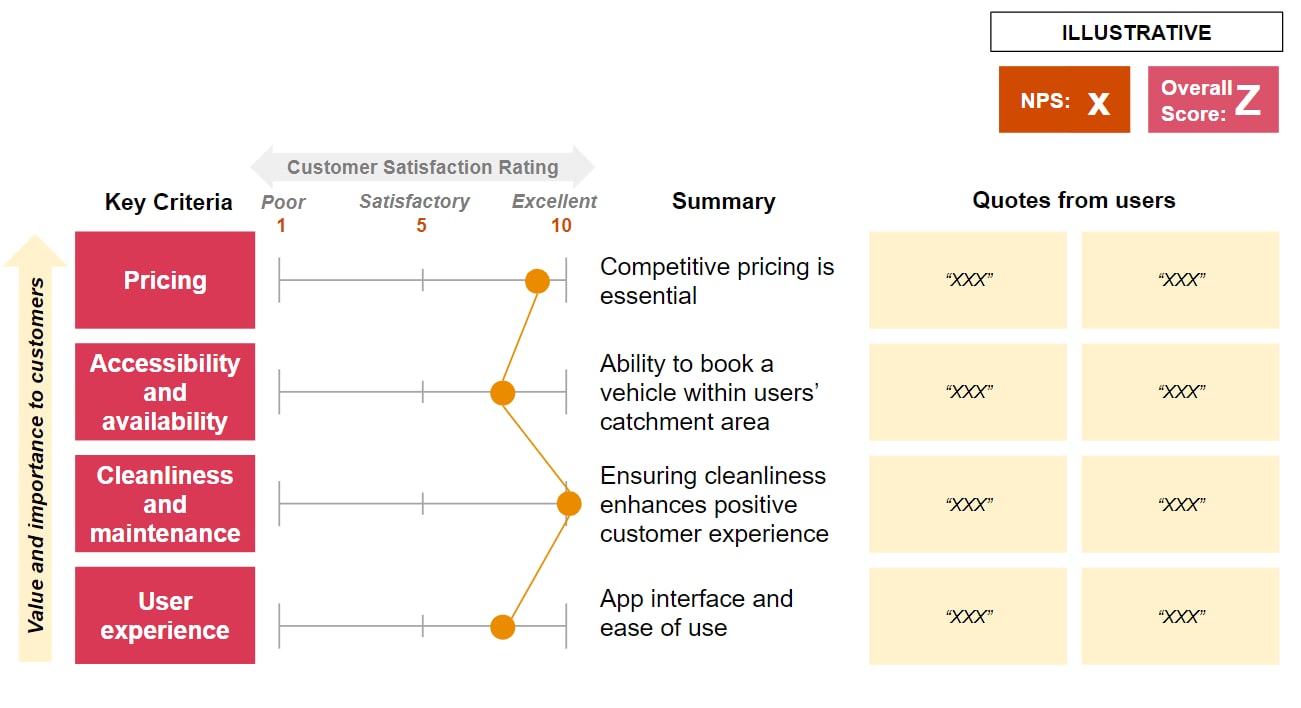
Task: Click the 'Quotes from users' heading
Action: (x=1073, y=200)
